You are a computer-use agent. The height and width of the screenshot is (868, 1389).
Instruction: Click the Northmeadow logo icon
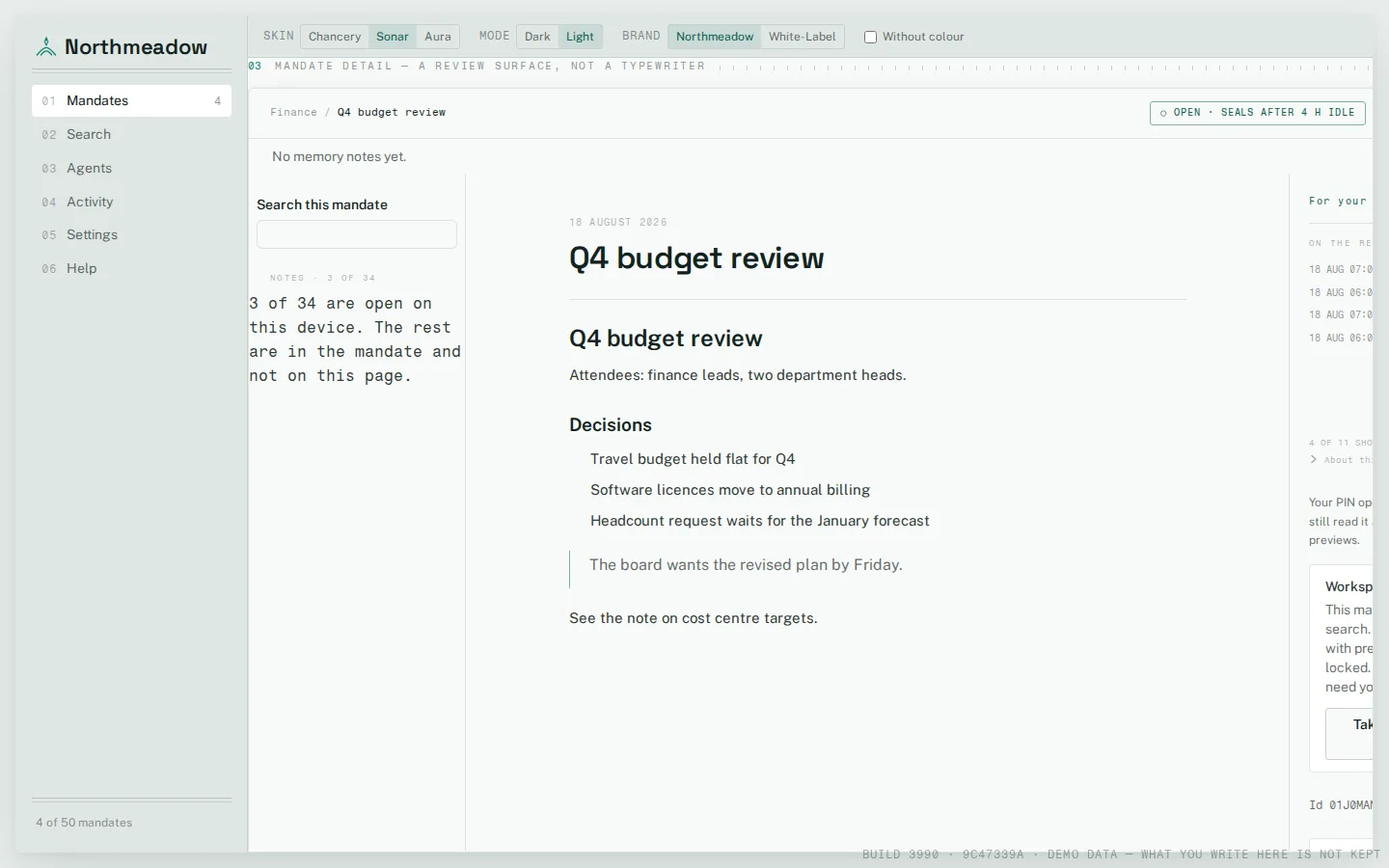[x=45, y=46]
